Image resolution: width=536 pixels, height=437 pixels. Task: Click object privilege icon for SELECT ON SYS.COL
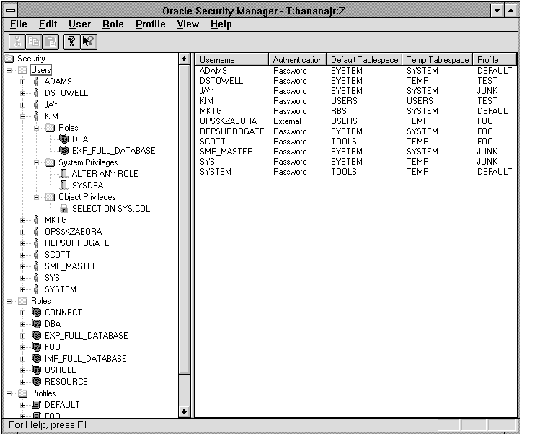[x=64, y=209]
